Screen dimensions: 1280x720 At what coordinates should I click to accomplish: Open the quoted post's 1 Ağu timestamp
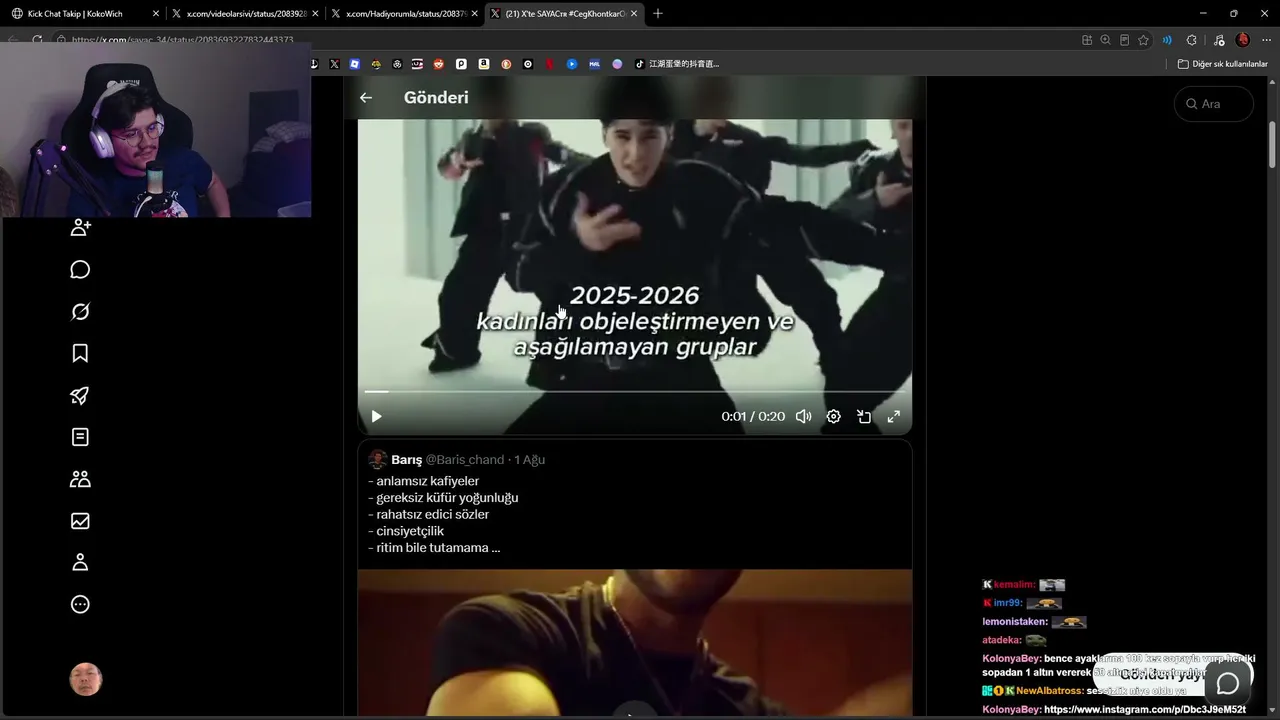(529, 460)
